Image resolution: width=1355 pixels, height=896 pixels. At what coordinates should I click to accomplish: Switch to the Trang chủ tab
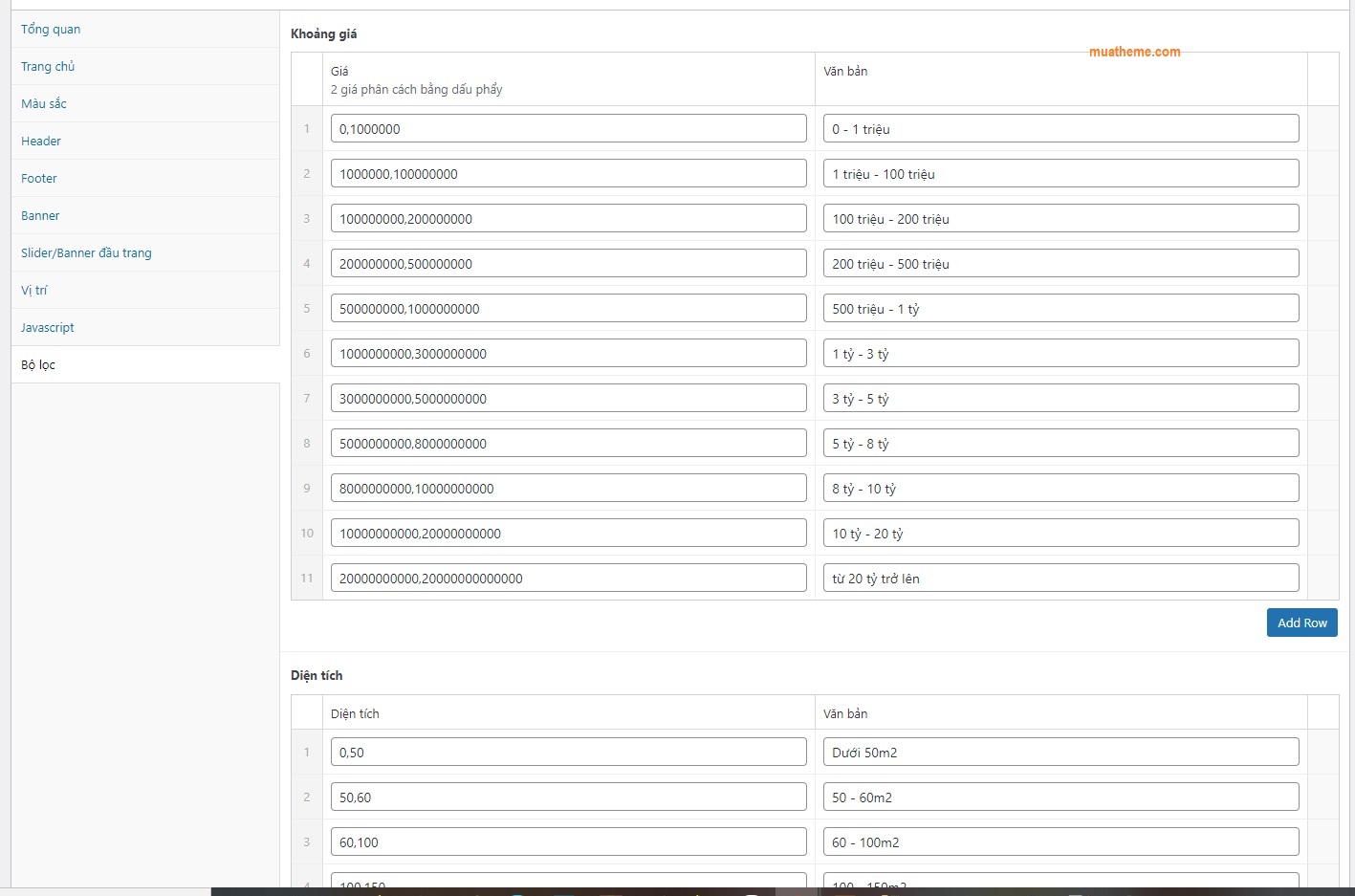point(48,67)
